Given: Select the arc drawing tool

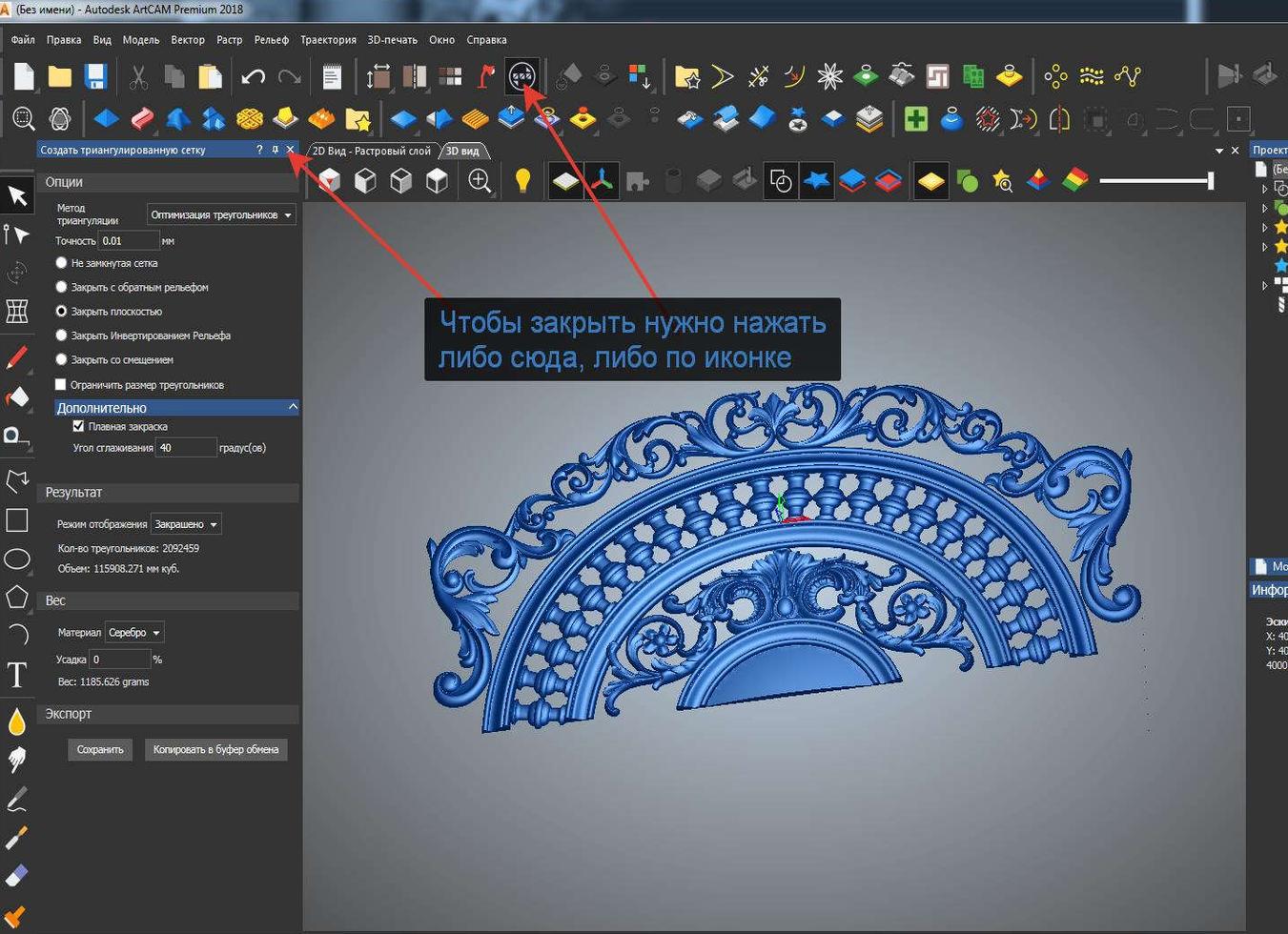Looking at the screenshot, I should [17, 636].
